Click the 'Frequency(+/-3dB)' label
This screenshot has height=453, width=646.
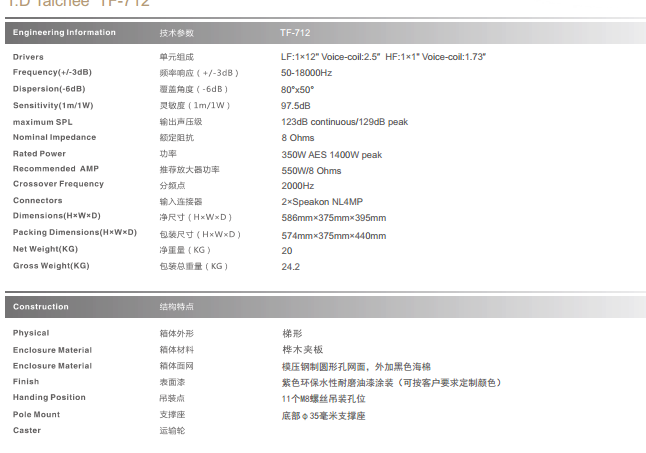52,72
